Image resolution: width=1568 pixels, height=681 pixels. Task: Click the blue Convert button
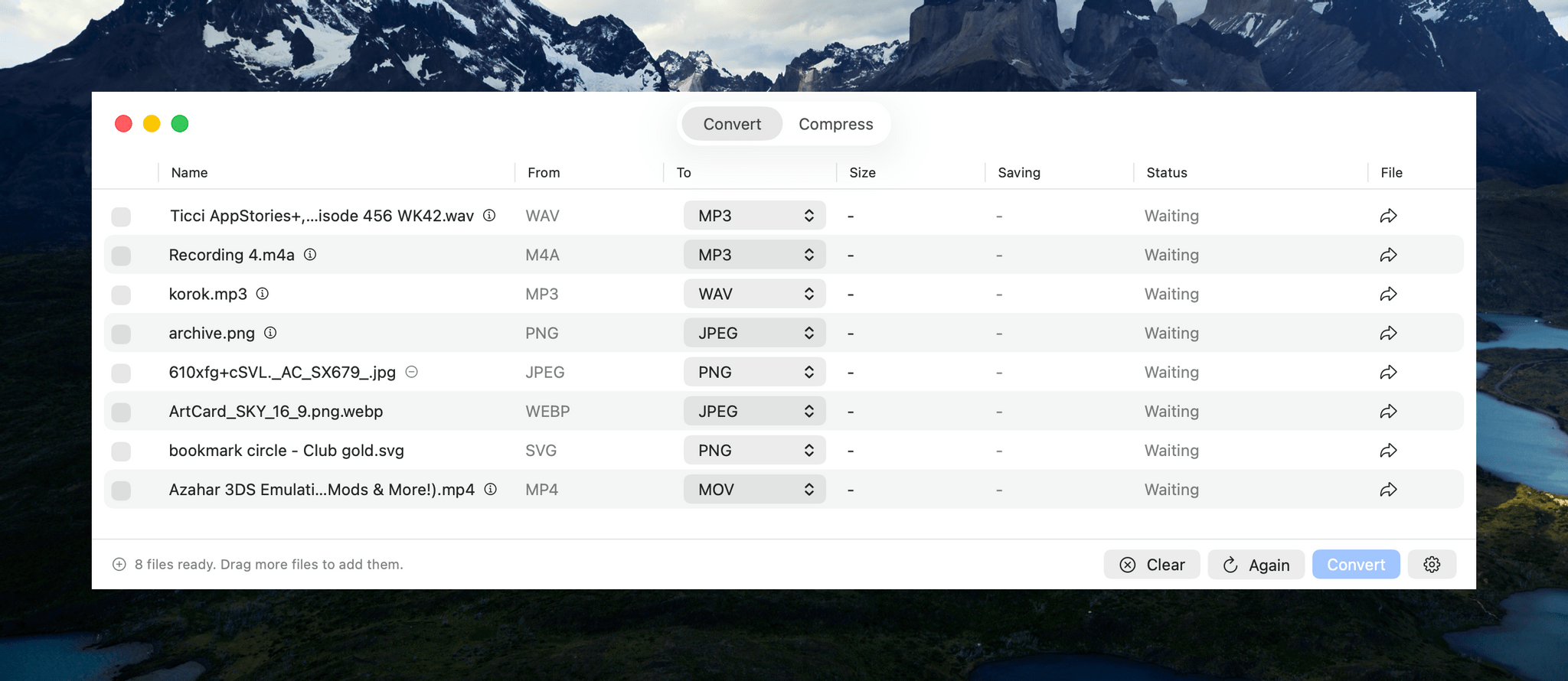(x=1355, y=565)
